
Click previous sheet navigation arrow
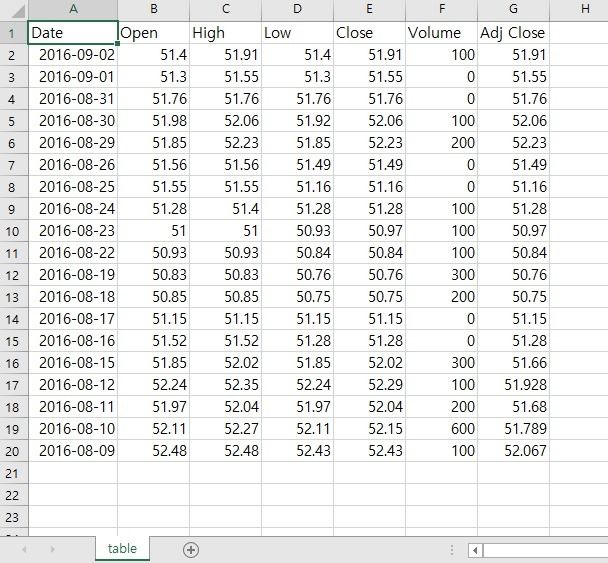tap(24, 549)
